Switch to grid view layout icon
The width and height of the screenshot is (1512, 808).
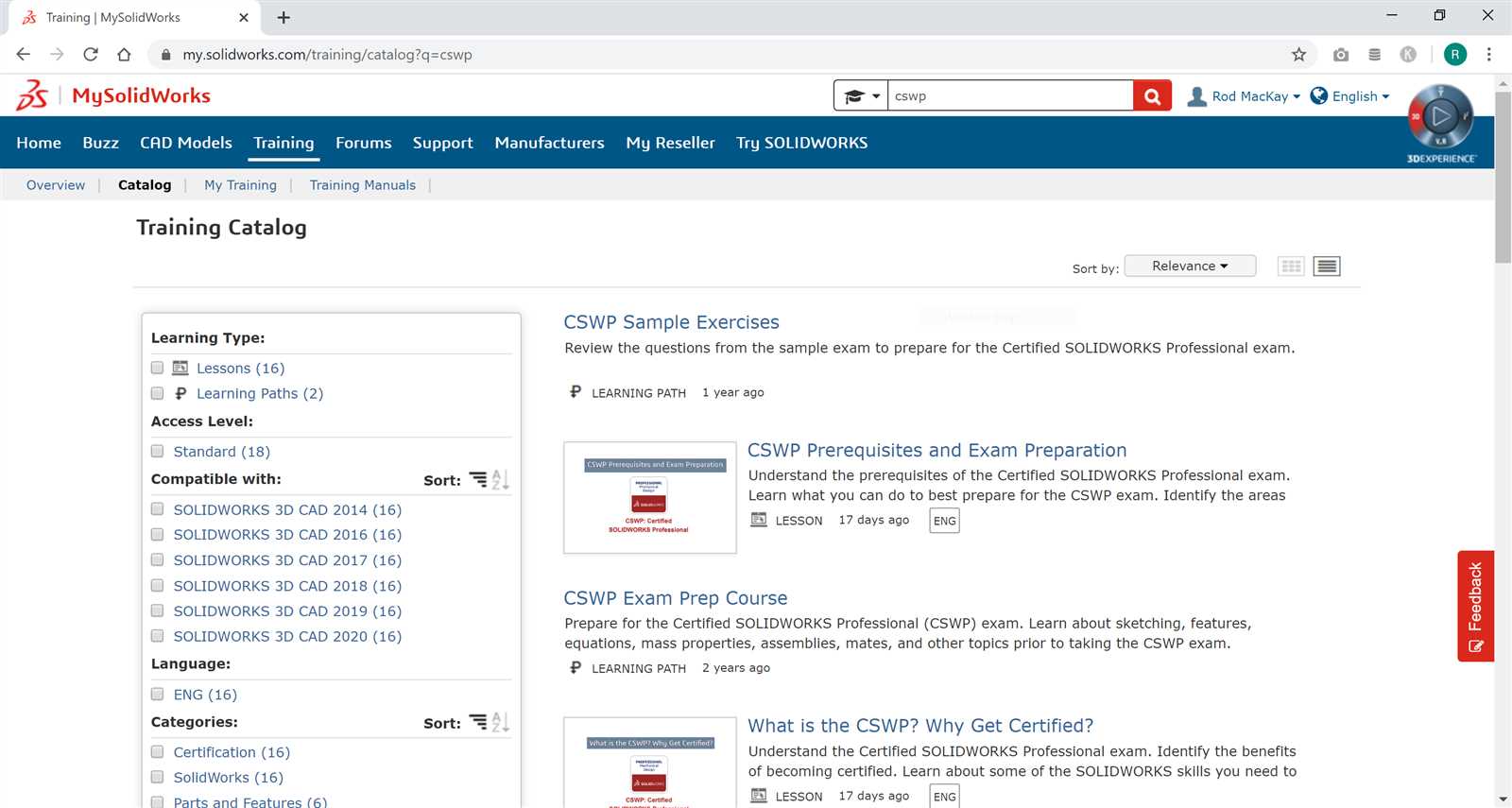(x=1291, y=266)
